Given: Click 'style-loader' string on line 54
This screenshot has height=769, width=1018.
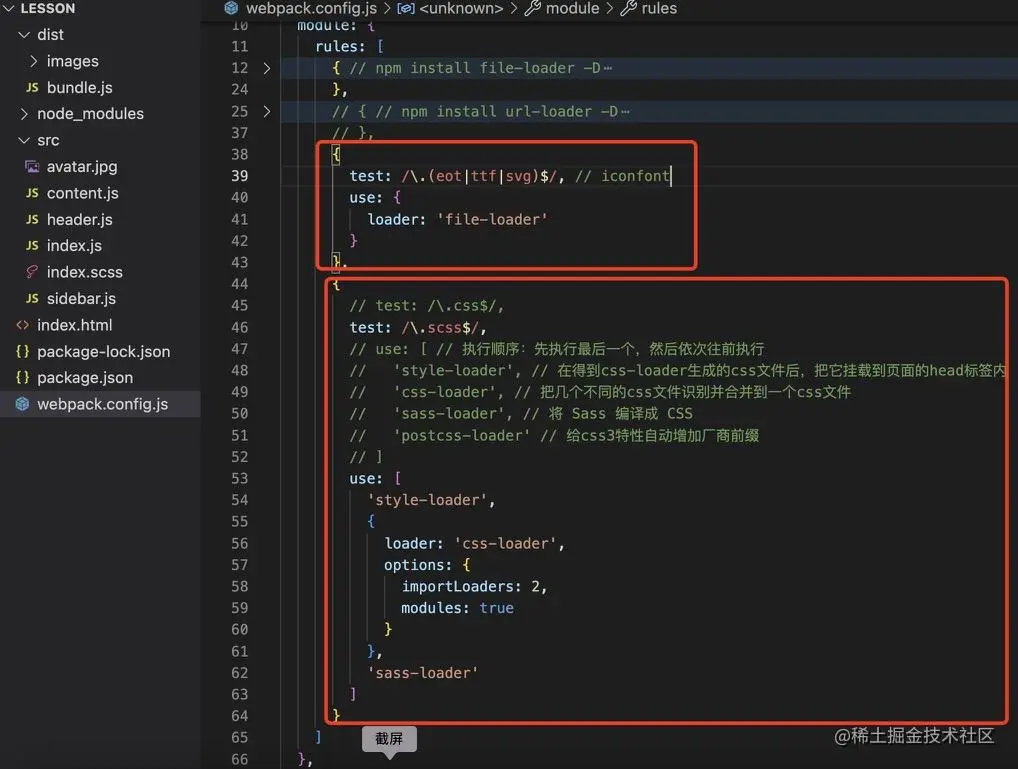Looking at the screenshot, I should pyautogui.click(x=427, y=500).
